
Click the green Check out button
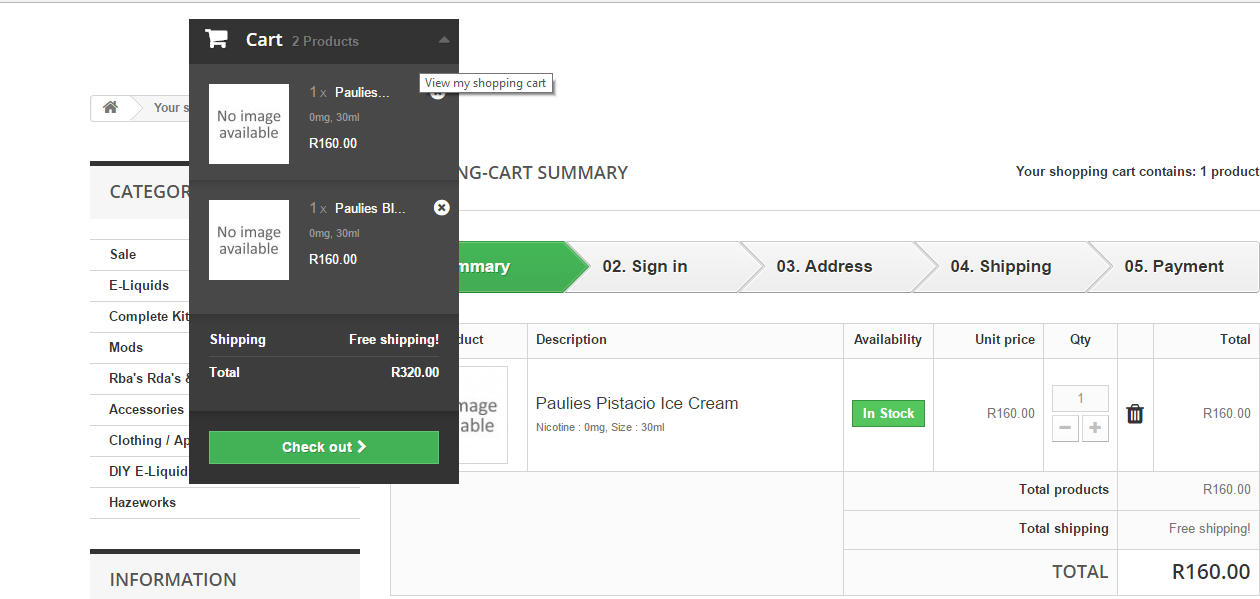[x=324, y=447]
